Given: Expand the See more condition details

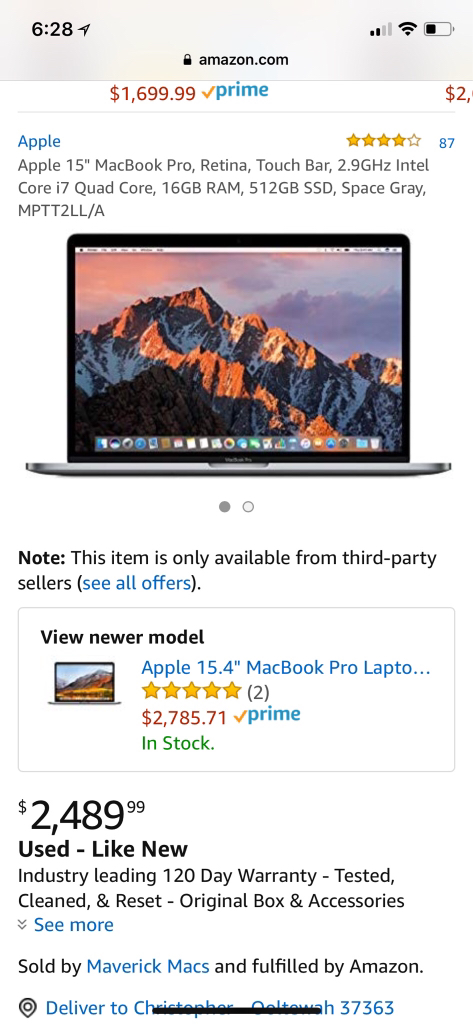Looking at the screenshot, I should 74,925.
